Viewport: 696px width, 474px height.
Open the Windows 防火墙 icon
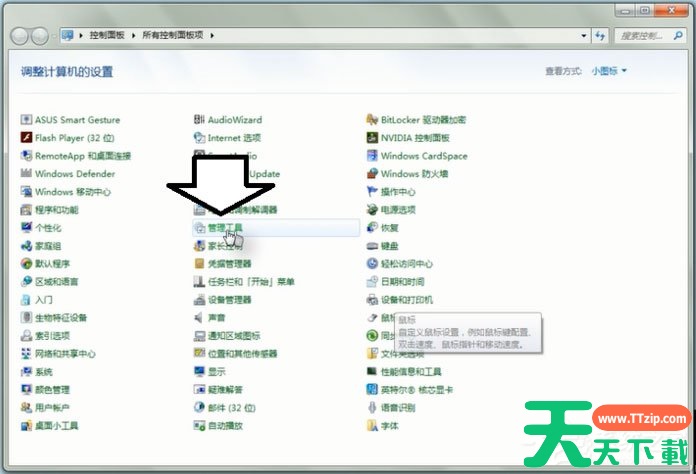point(372,174)
